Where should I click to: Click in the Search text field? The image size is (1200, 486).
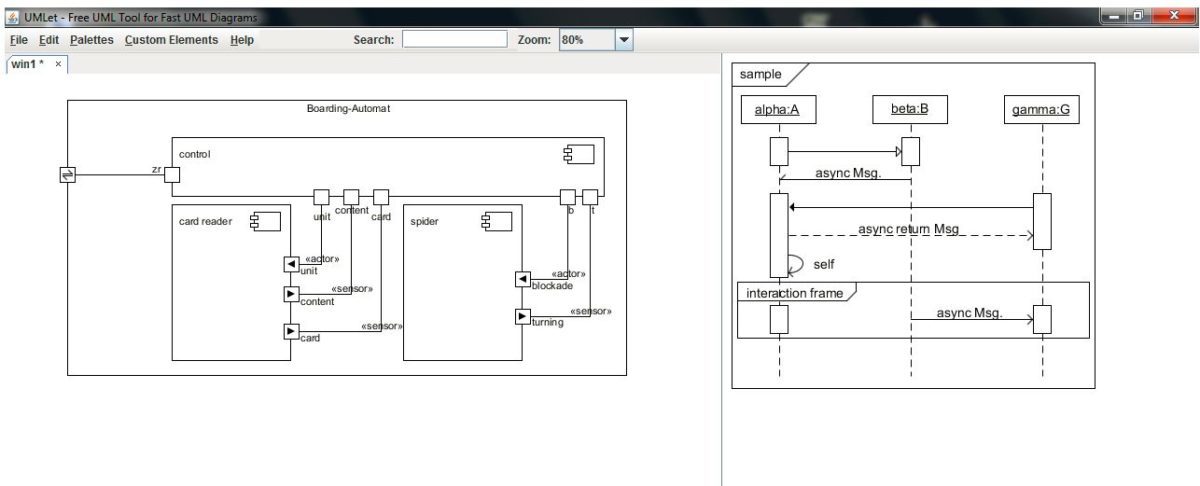coord(455,40)
